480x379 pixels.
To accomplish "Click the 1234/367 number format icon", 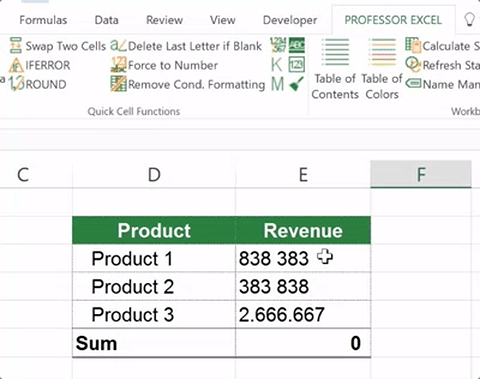I will [x=278, y=45].
